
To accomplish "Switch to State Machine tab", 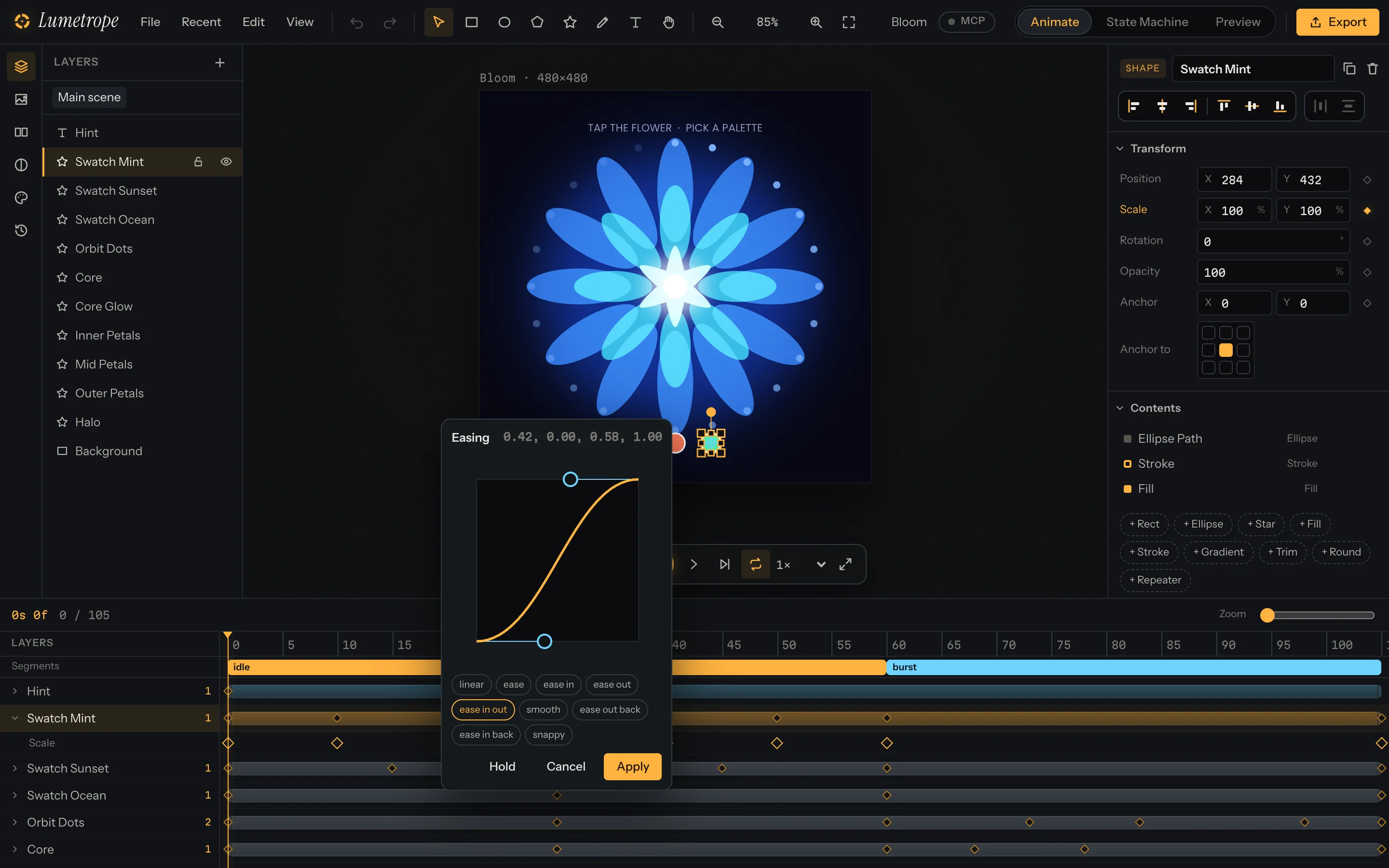I will click(x=1147, y=22).
